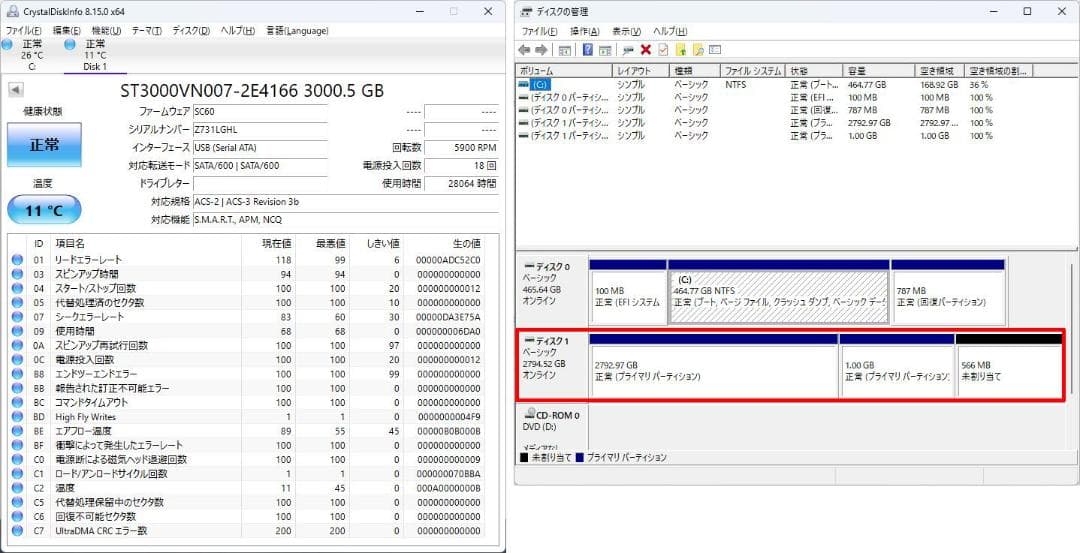The width and height of the screenshot is (1080, 553).
Task: Click the empty ドライブレター field
Action: coord(260,184)
